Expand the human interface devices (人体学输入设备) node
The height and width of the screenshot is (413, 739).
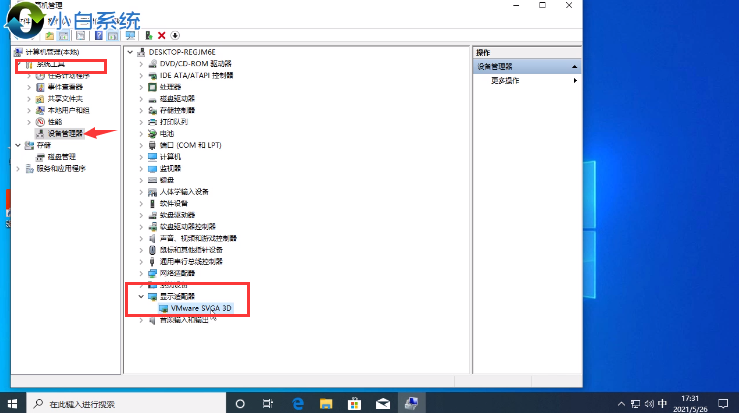coord(141,192)
